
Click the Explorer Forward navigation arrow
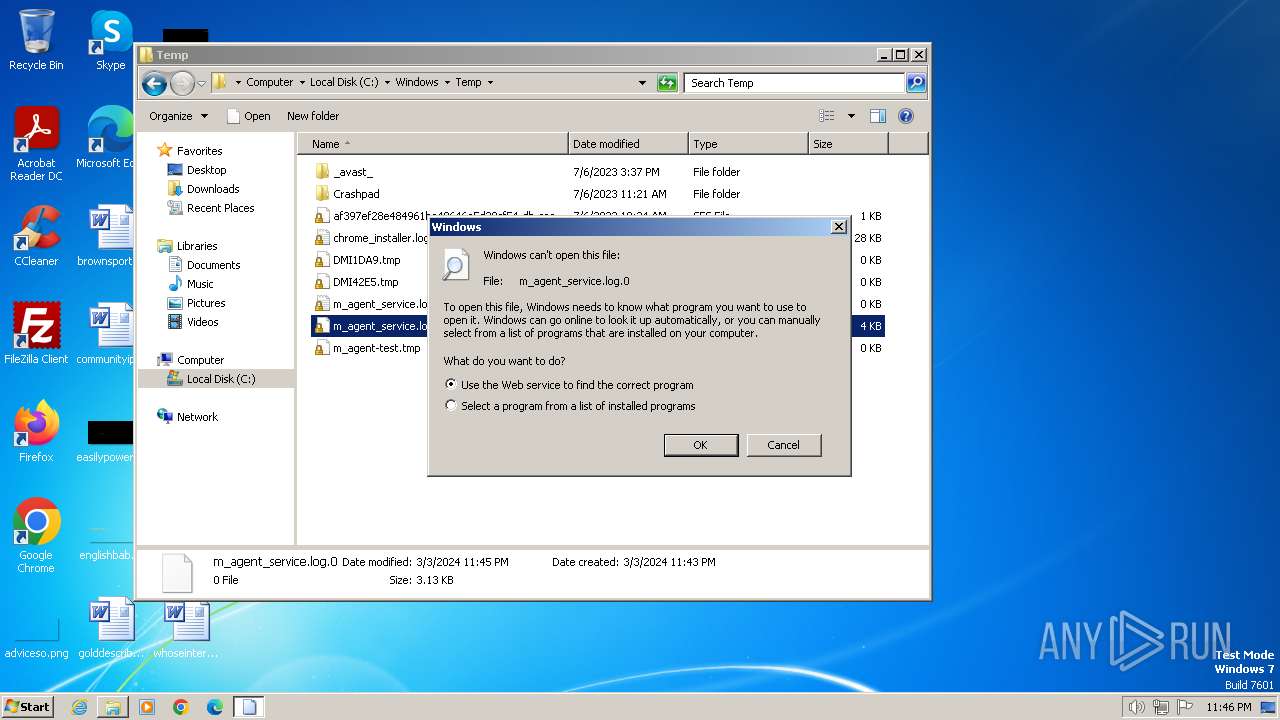click(182, 83)
